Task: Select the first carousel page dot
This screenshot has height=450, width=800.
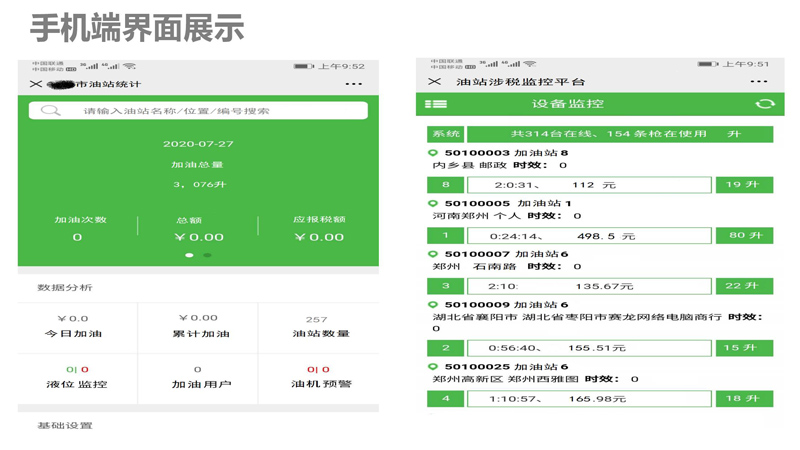Action: pos(189,256)
